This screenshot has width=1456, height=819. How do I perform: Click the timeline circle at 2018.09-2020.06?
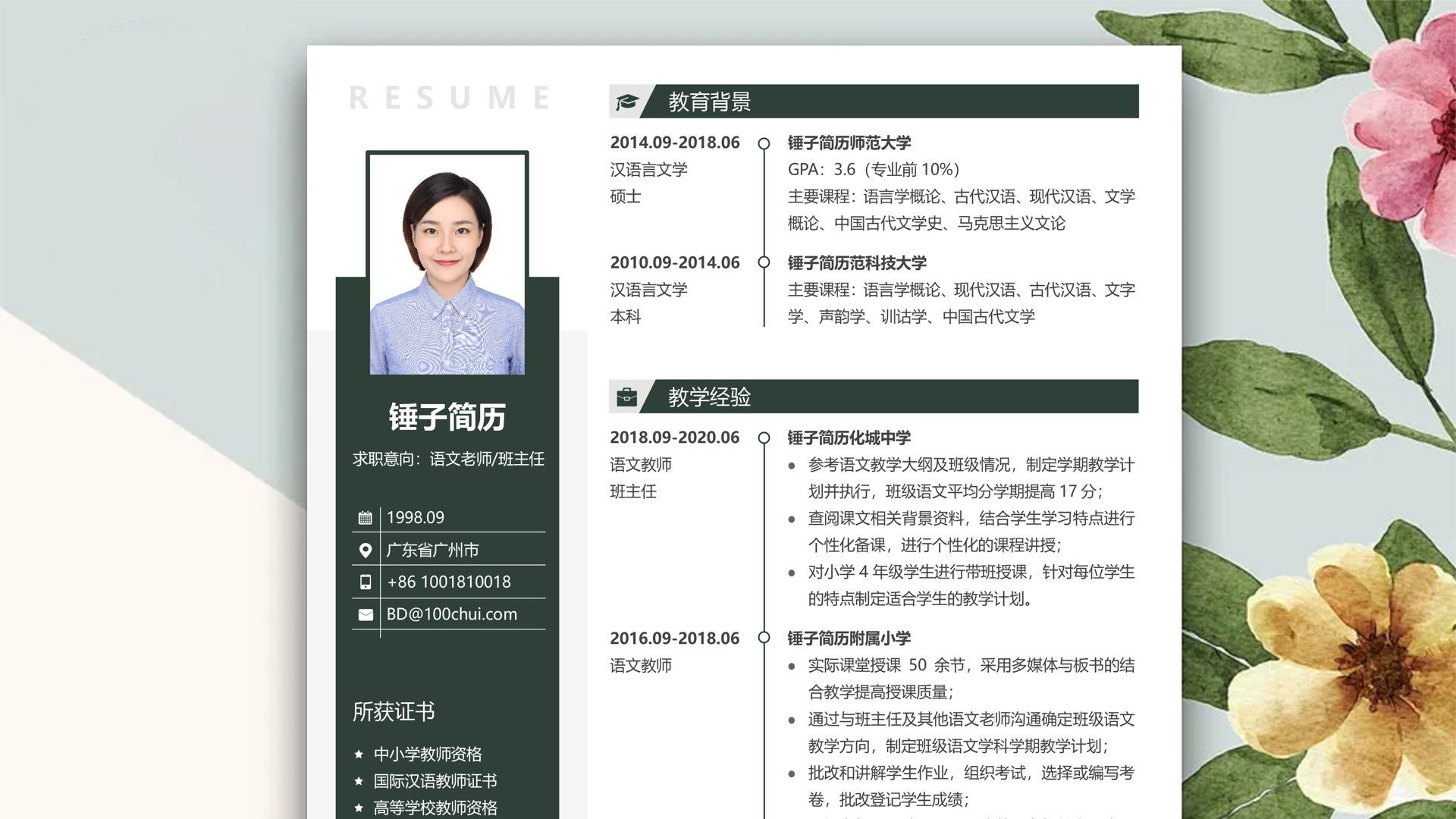coord(764,438)
